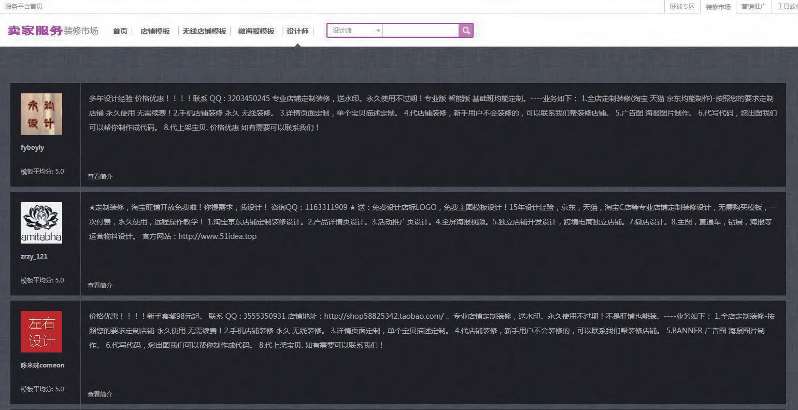Focus the search text input field
Image resolution: width=798 pixels, height=410 pixels.
[420, 31]
